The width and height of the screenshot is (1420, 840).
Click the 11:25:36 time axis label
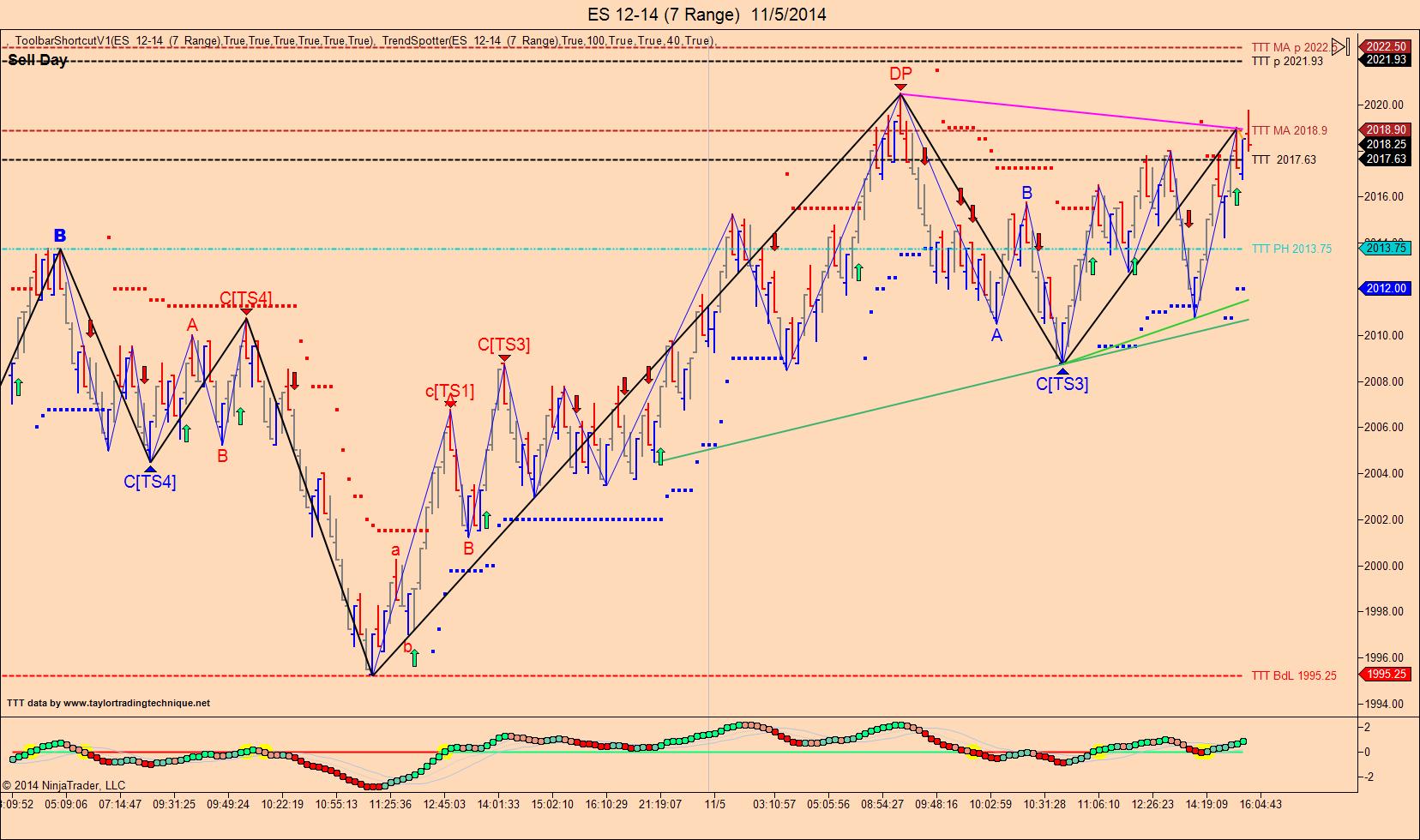[x=390, y=804]
